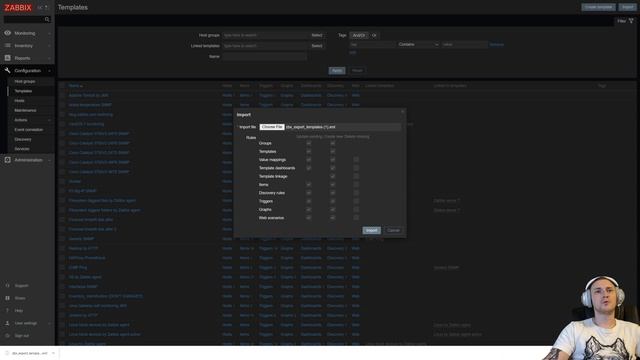Click the Share icon in sidebar
The height and width of the screenshot is (360, 640).
pyautogui.click(x=7, y=298)
